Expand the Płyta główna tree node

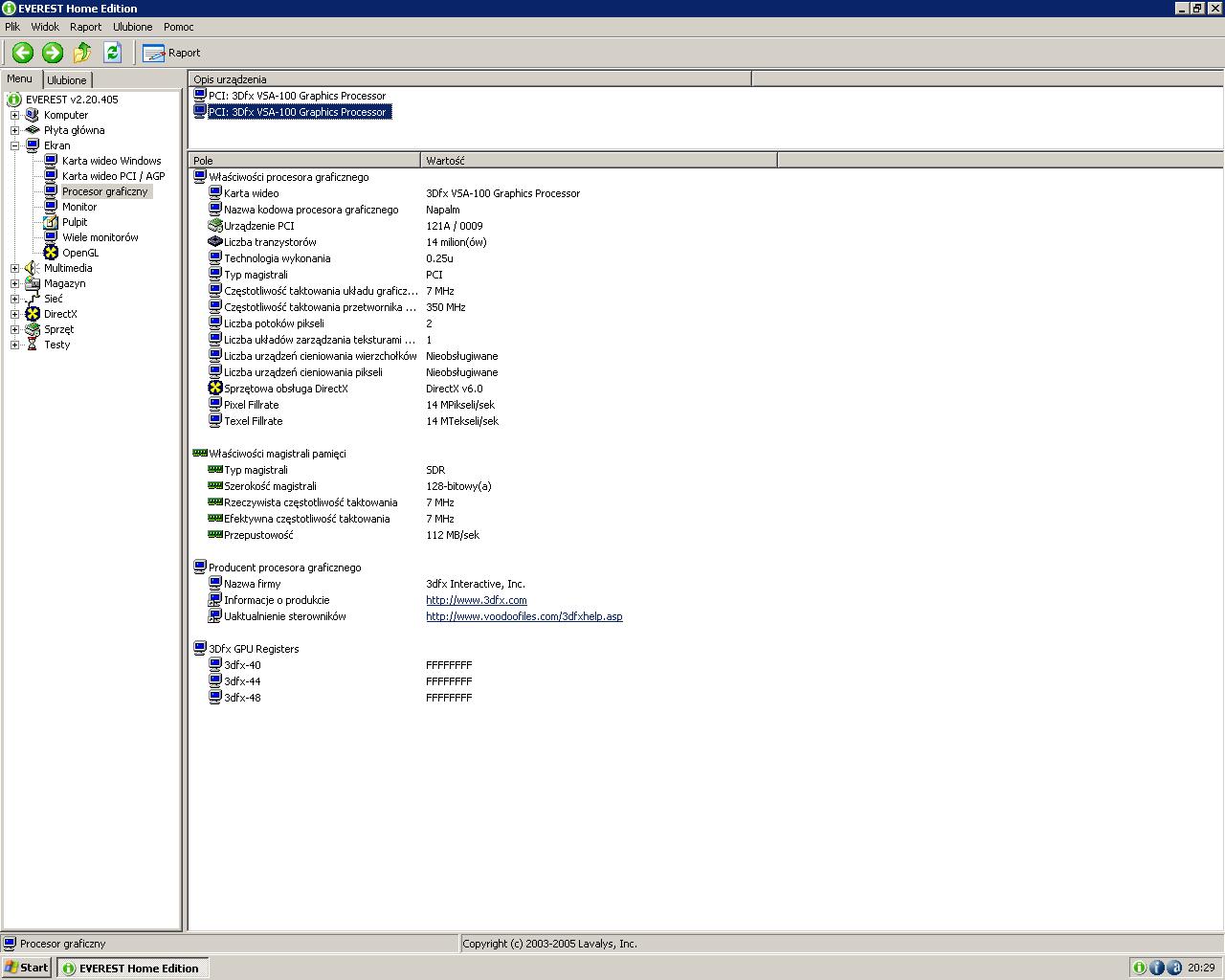tap(15, 130)
